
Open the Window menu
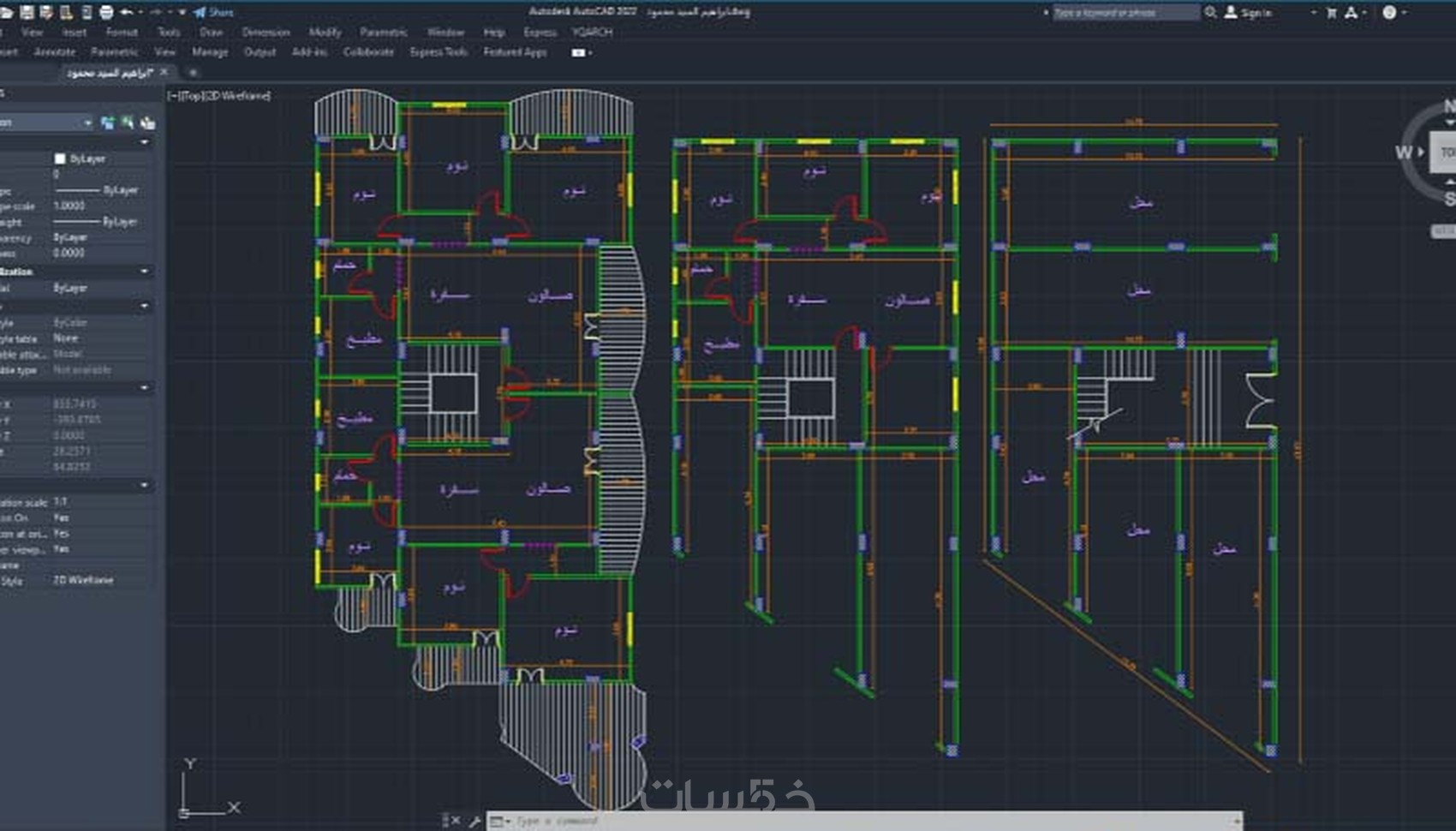(445, 32)
